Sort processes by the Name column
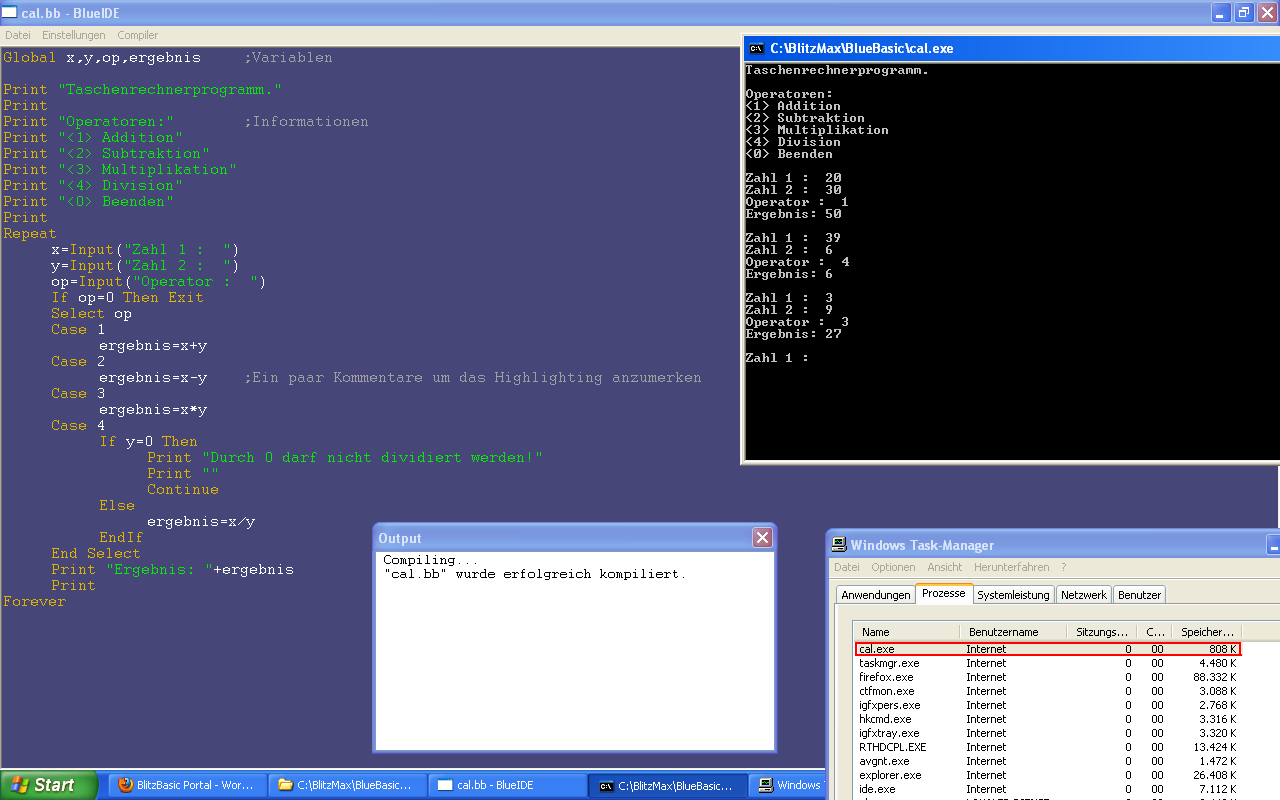 [906, 632]
